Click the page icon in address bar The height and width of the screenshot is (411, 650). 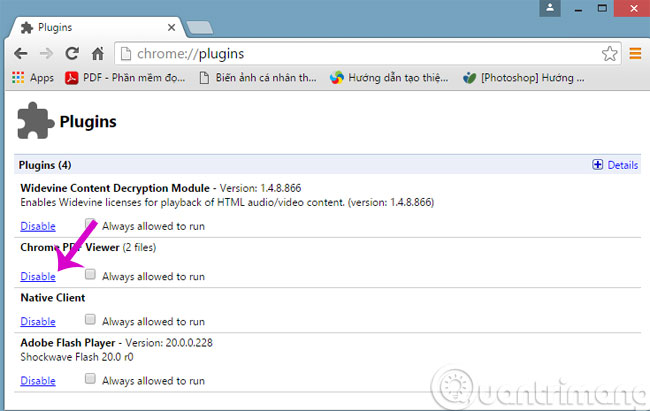tap(126, 54)
